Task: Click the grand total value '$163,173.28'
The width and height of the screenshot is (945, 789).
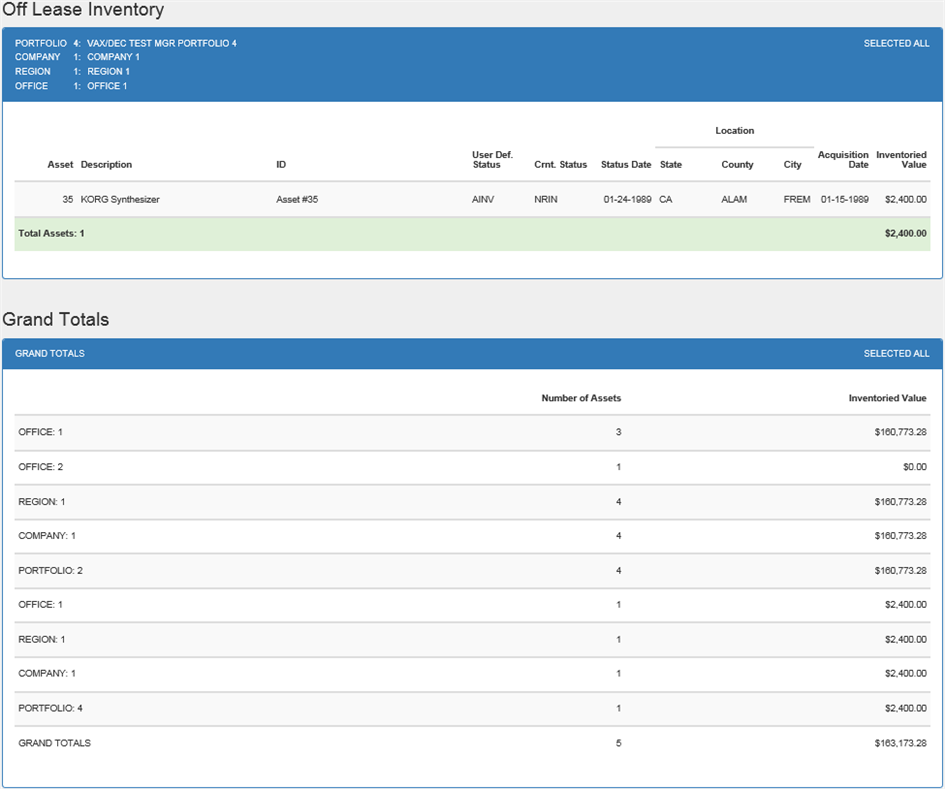Action: 900,743
